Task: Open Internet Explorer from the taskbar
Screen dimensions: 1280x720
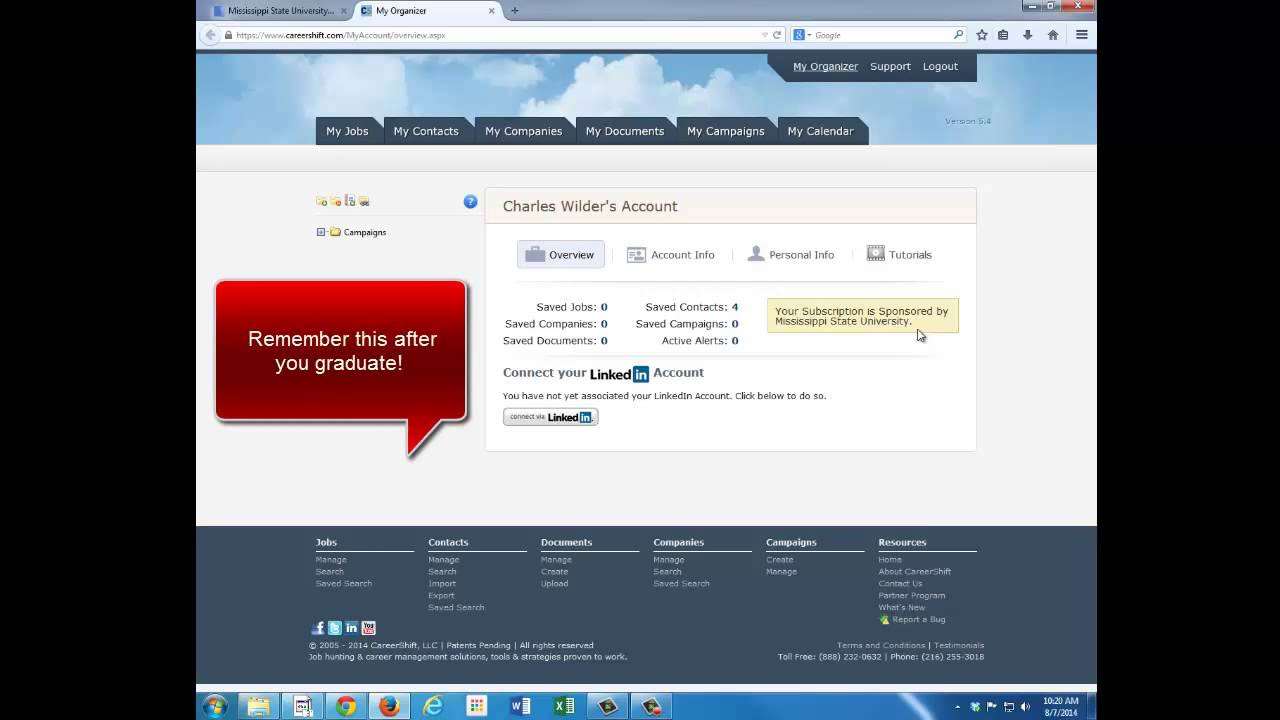Action: coord(432,706)
